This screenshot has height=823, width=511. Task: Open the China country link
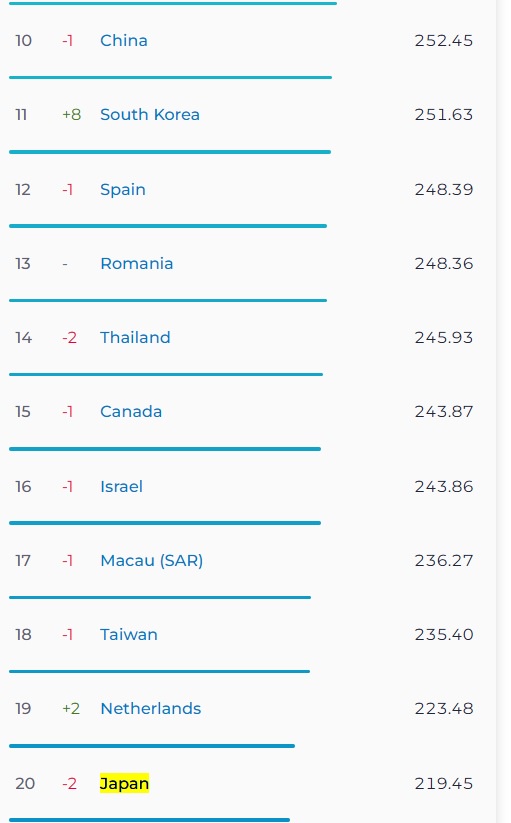pos(124,40)
